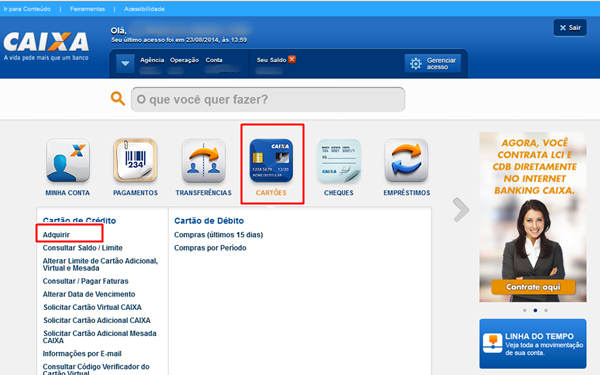Viewport: 600px width, 375px height.
Task: Open the Linha do Tempo panel
Action: click(x=533, y=344)
